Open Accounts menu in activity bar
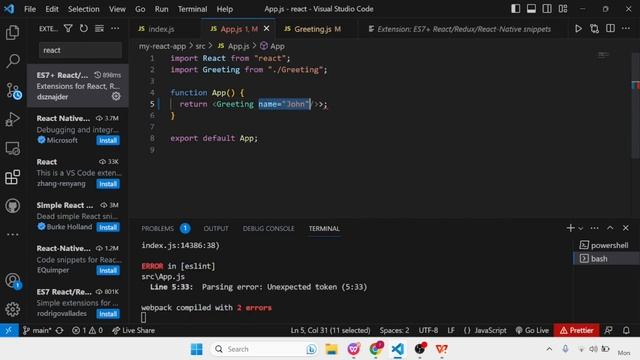 point(13,281)
